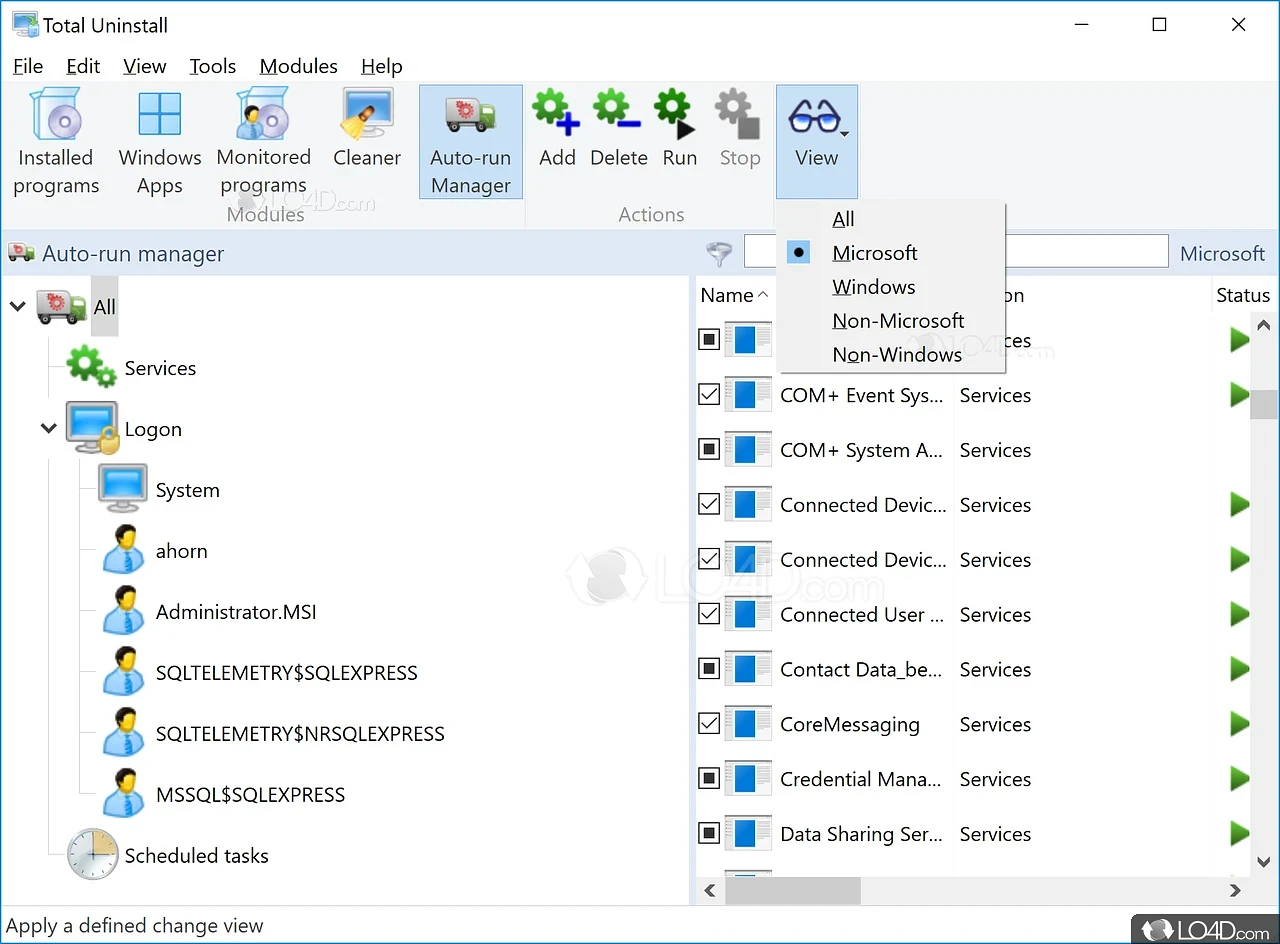Click the Auto-run Manager truck icon
1280x944 pixels.
click(x=470, y=116)
